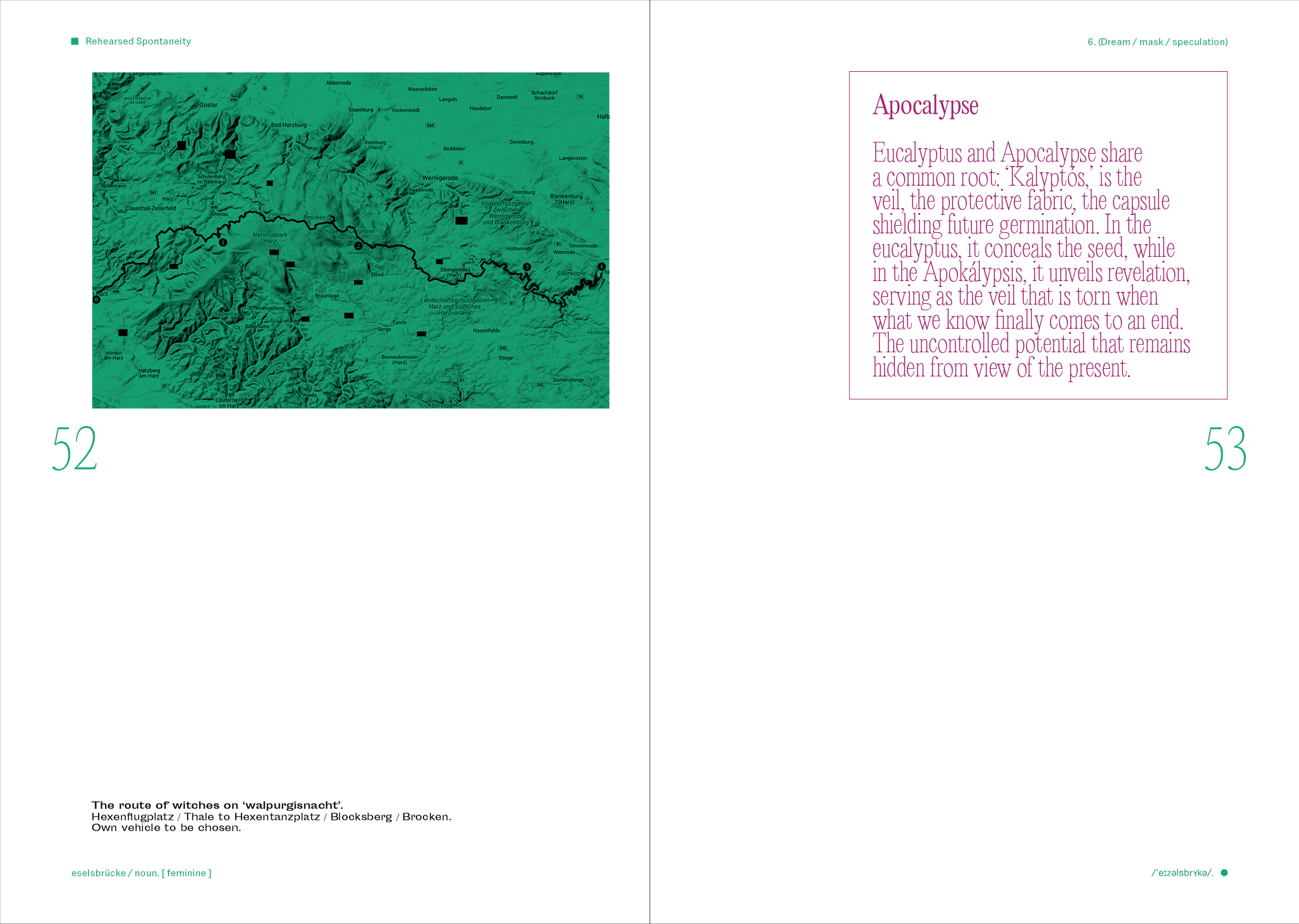Screen dimensions: 1299x924
Task: Click the 'St. Andreasberg' map label
Action: (x=266, y=308)
